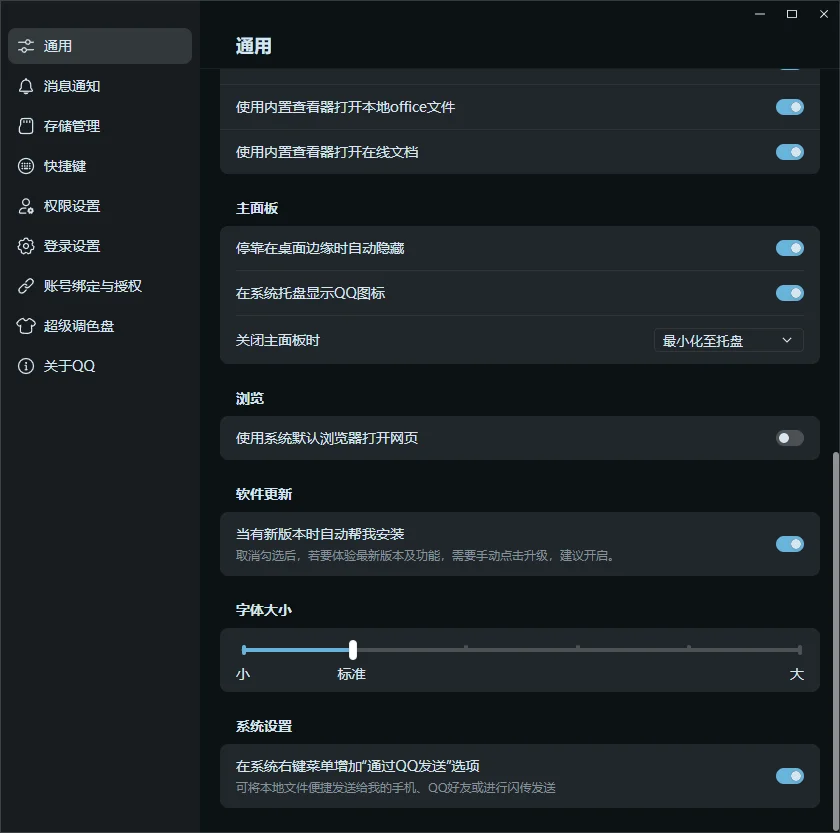Maximize the QQ settings window
The height and width of the screenshot is (833, 840).
tap(792, 14)
